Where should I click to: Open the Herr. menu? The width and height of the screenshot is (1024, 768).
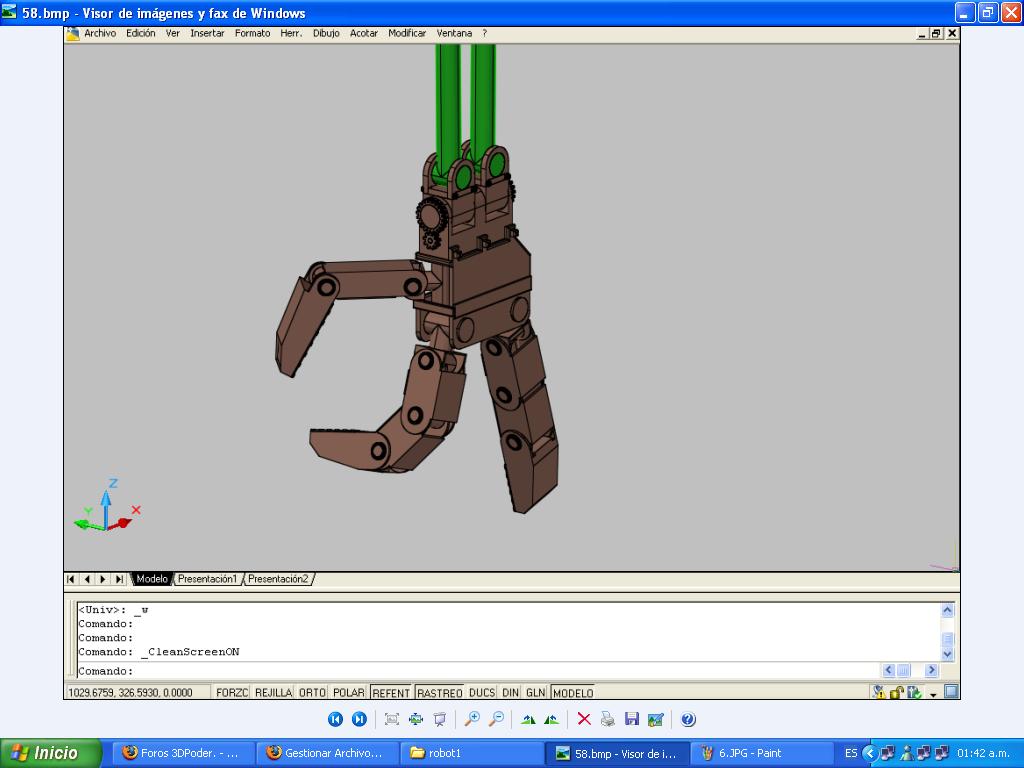pos(291,33)
